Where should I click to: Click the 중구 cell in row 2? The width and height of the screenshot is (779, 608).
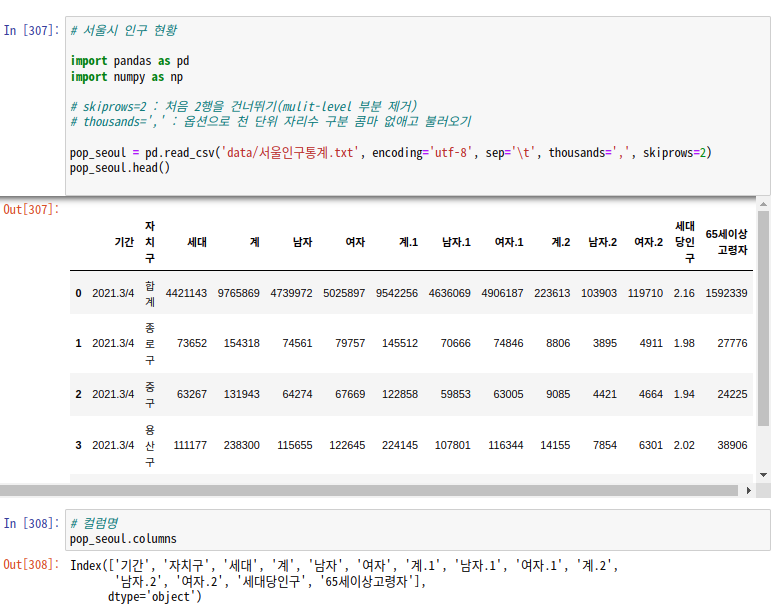click(x=150, y=394)
